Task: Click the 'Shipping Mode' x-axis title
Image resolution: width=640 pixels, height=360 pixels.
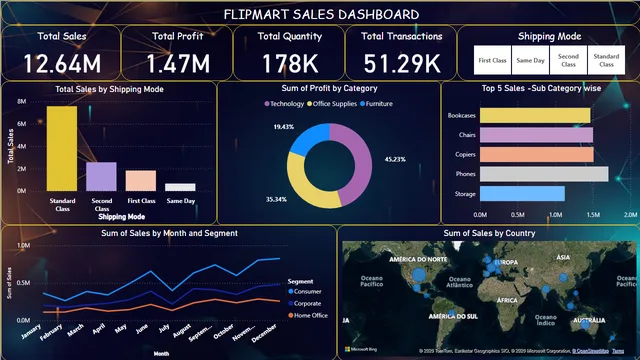Action: point(122,217)
